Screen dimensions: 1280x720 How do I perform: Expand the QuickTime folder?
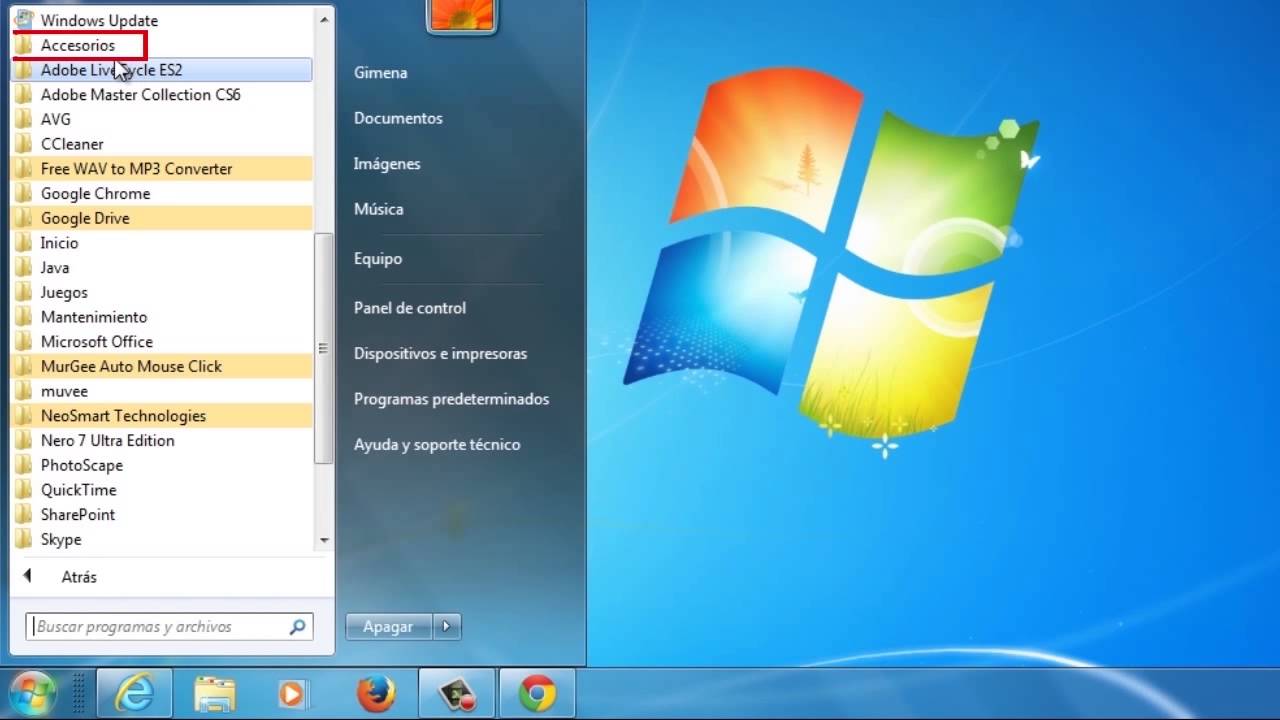(x=163, y=489)
